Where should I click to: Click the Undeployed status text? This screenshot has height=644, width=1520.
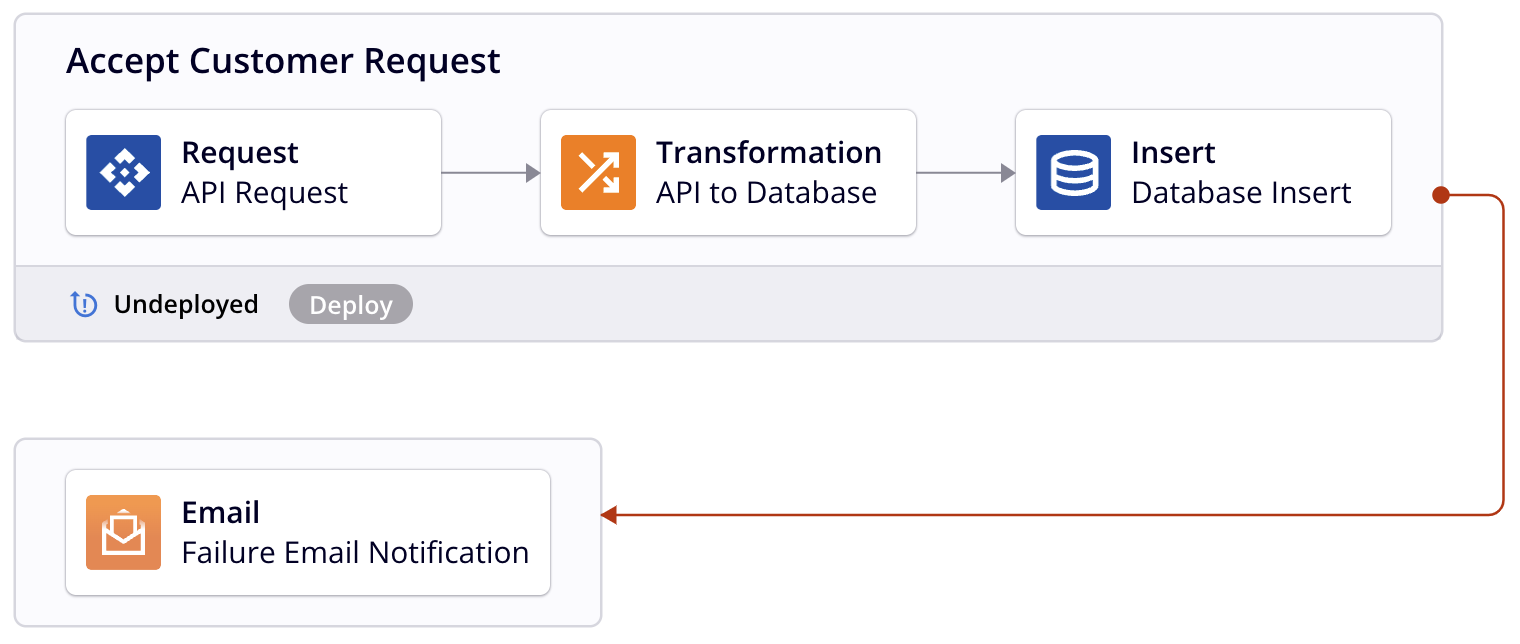[x=186, y=304]
